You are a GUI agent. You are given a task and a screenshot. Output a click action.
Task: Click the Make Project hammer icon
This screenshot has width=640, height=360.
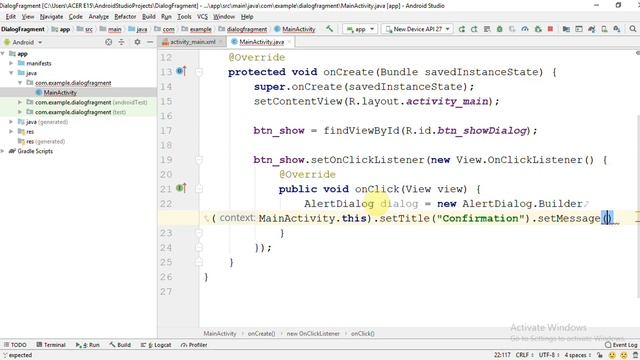329,29
